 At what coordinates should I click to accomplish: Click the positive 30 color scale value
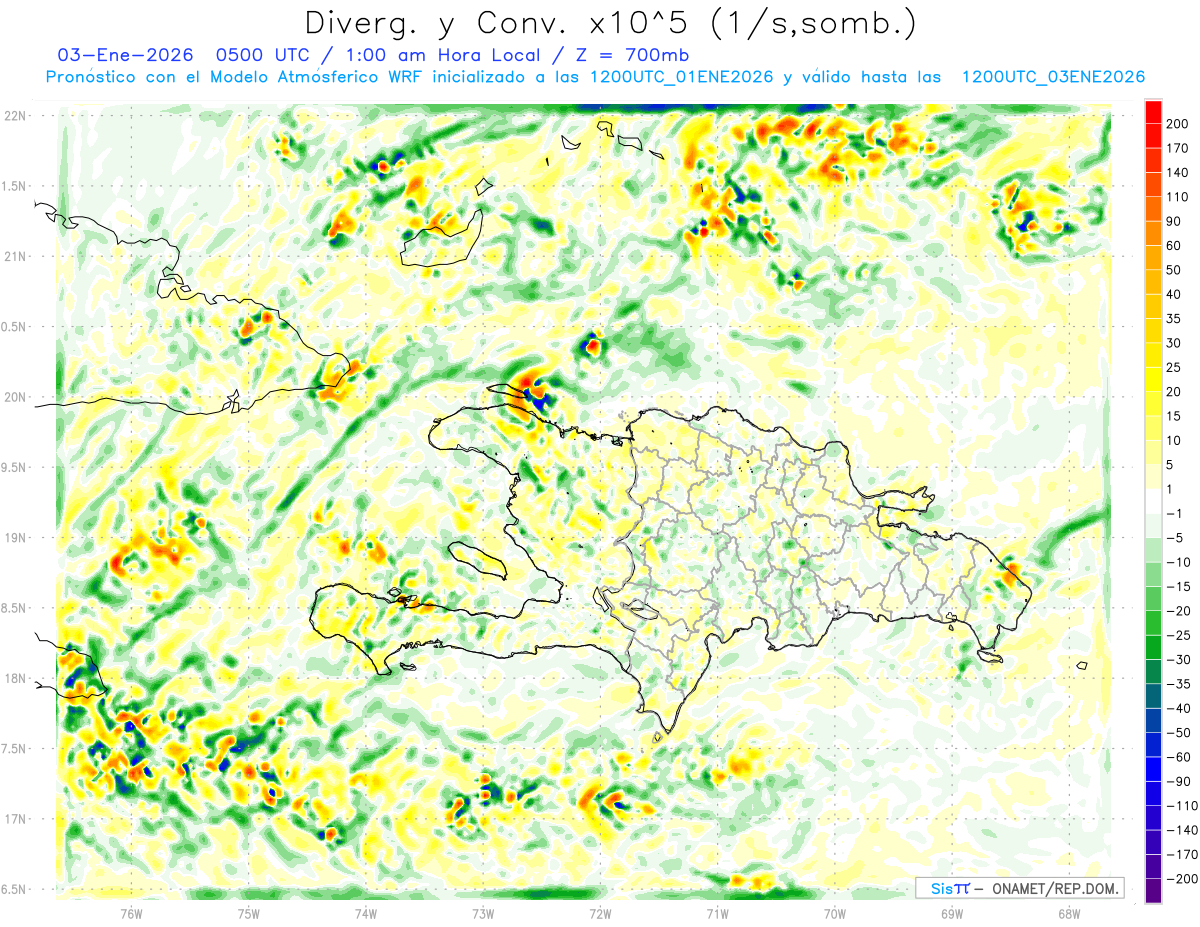pyautogui.click(x=1173, y=343)
